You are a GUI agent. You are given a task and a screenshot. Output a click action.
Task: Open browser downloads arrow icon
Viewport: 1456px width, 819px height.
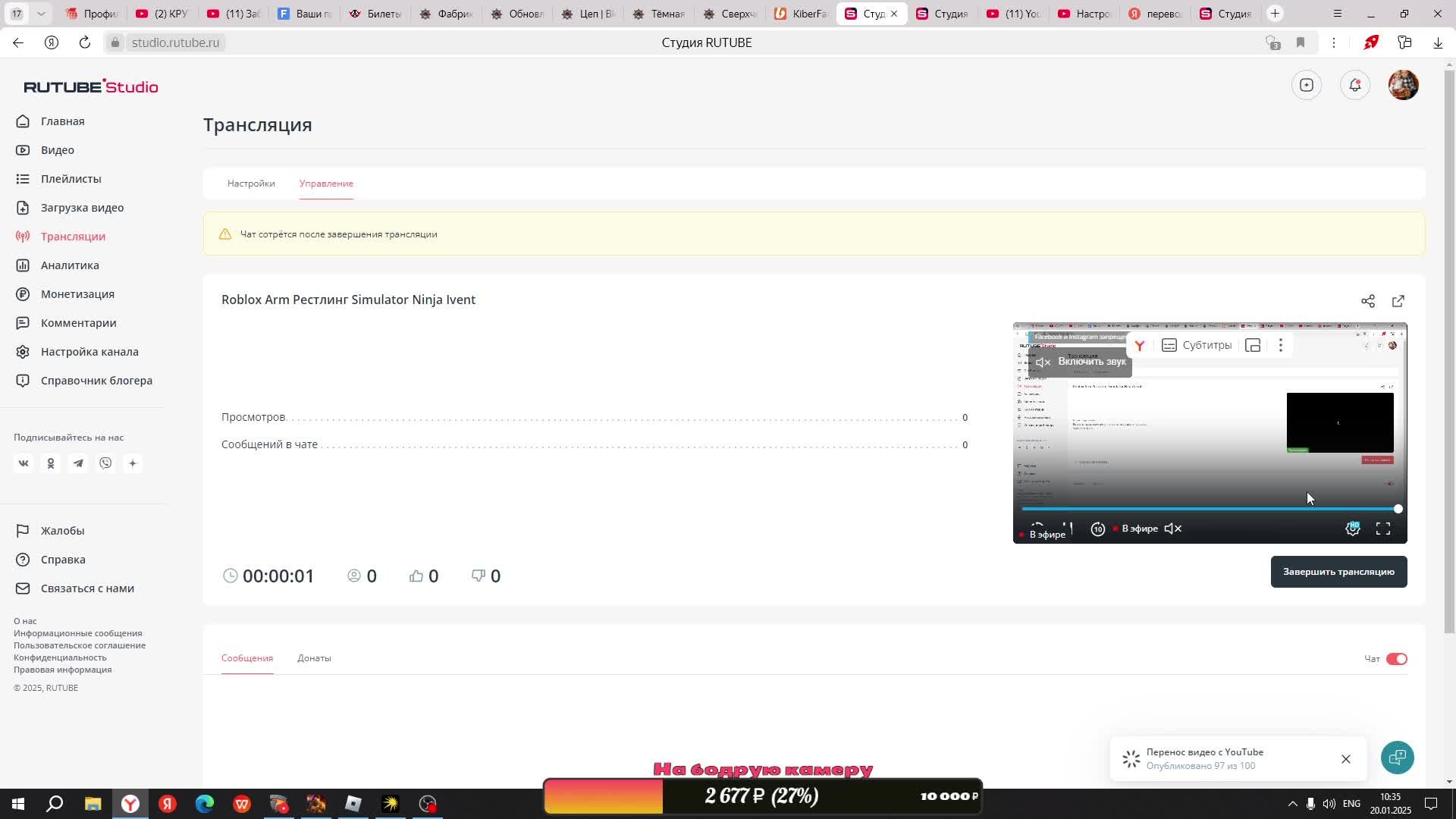(1438, 43)
